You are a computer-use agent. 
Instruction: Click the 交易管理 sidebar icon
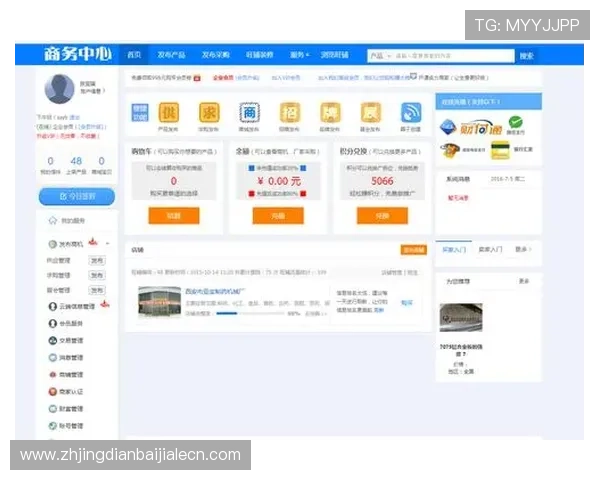[x=52, y=340]
